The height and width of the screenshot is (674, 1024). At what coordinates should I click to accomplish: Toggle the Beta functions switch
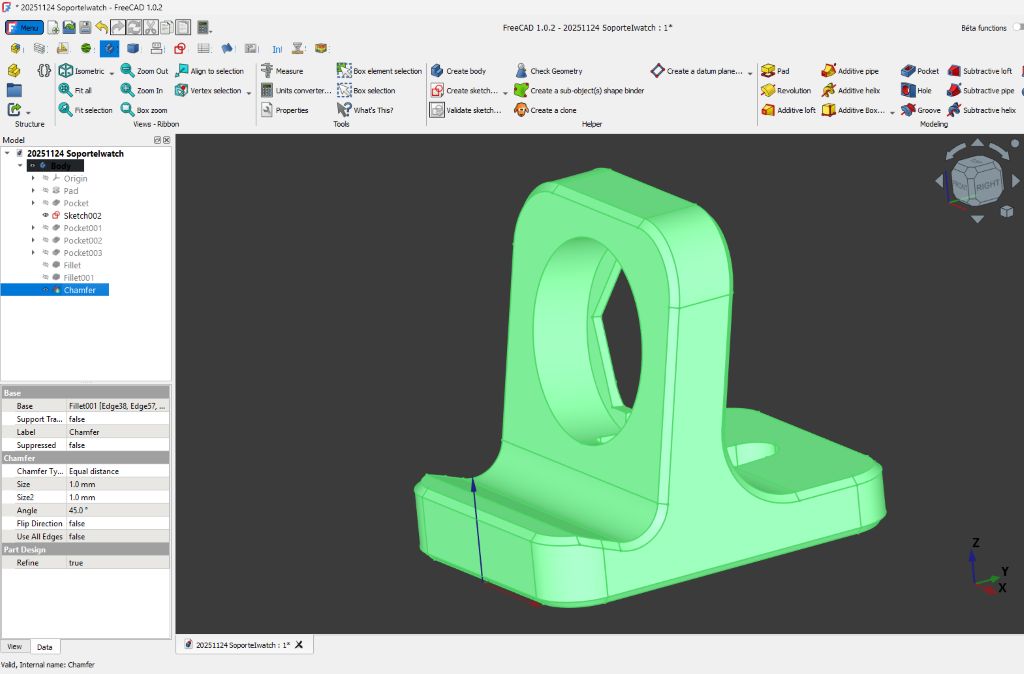pos(1018,27)
